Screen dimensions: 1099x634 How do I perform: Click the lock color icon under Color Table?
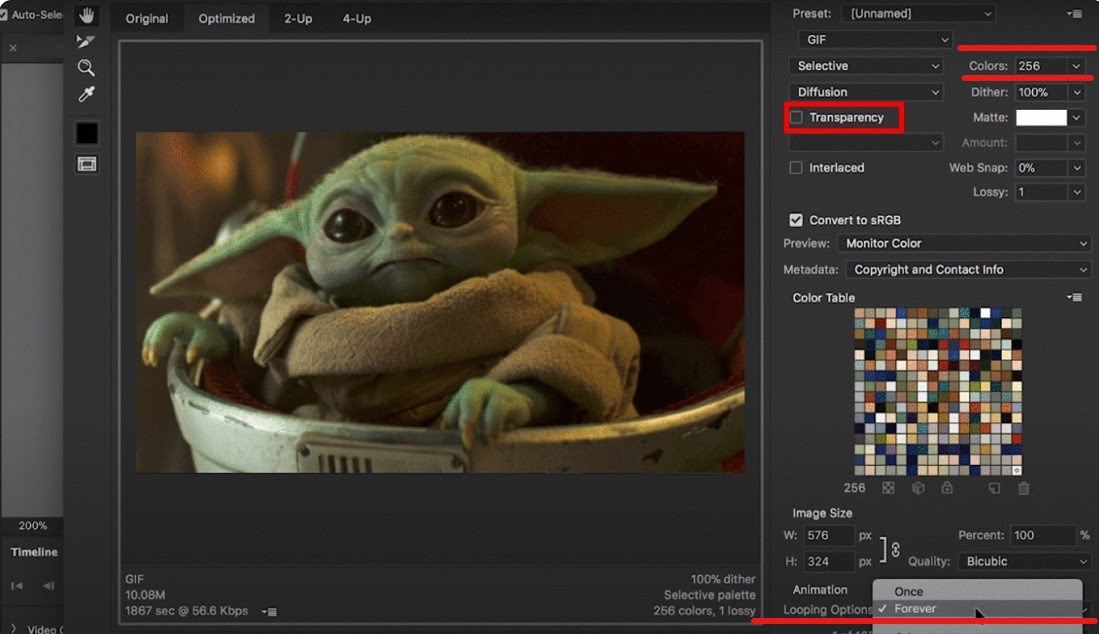coord(946,488)
